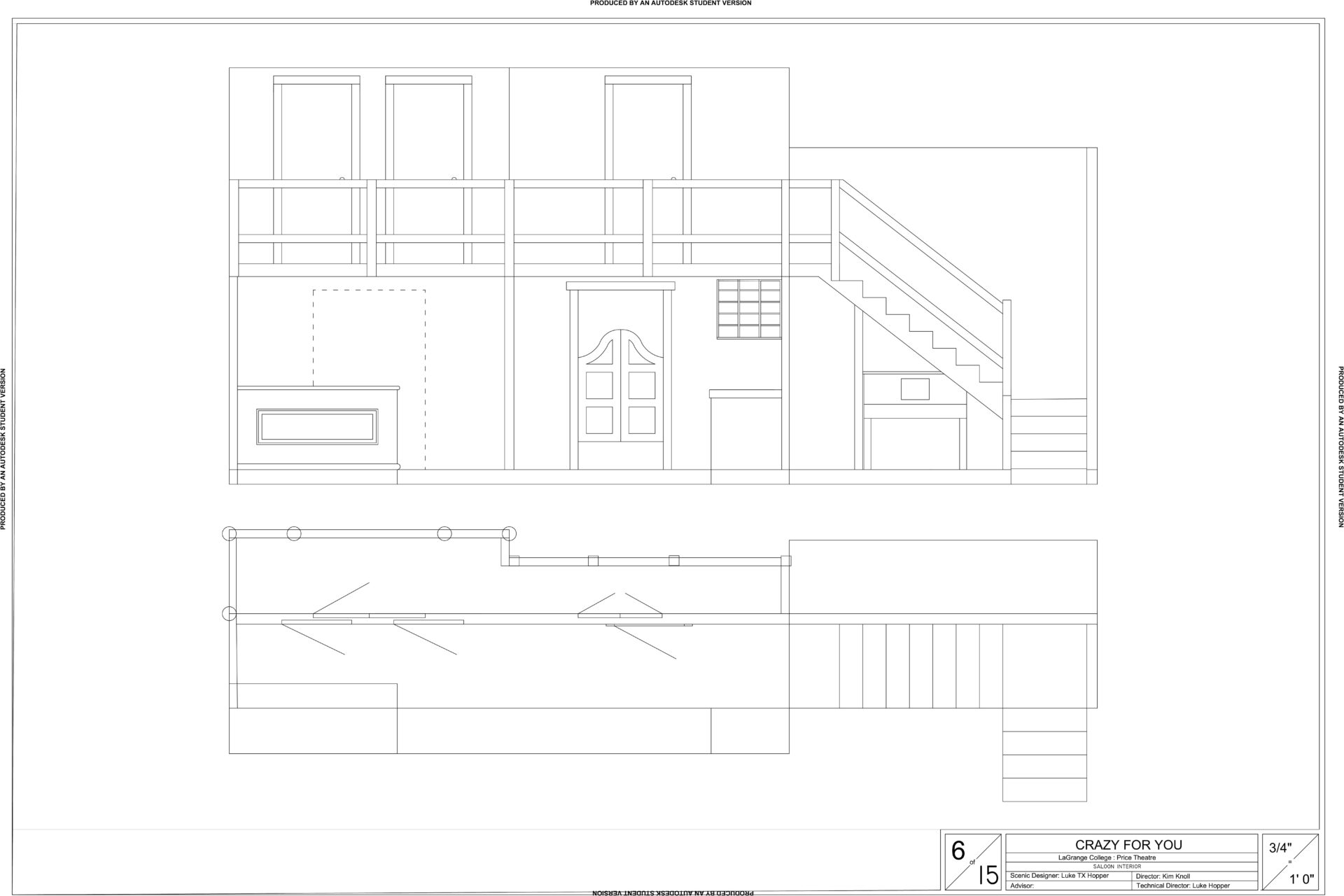This screenshot has height=896, width=1344.
Task: Select the small framed rectangle under the stairs
Action: tap(914, 388)
